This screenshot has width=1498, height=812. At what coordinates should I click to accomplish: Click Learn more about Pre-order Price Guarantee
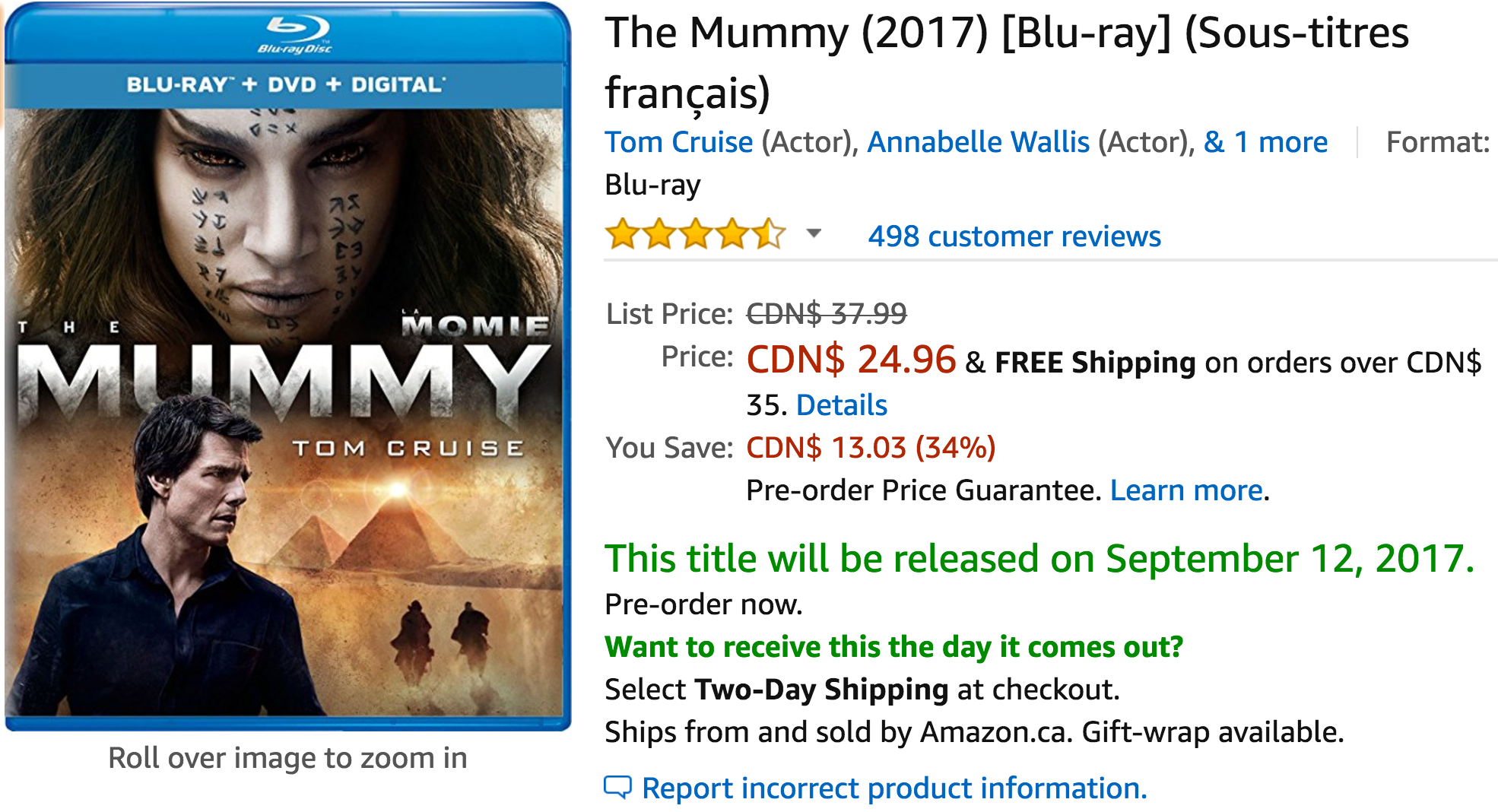pos(1186,490)
